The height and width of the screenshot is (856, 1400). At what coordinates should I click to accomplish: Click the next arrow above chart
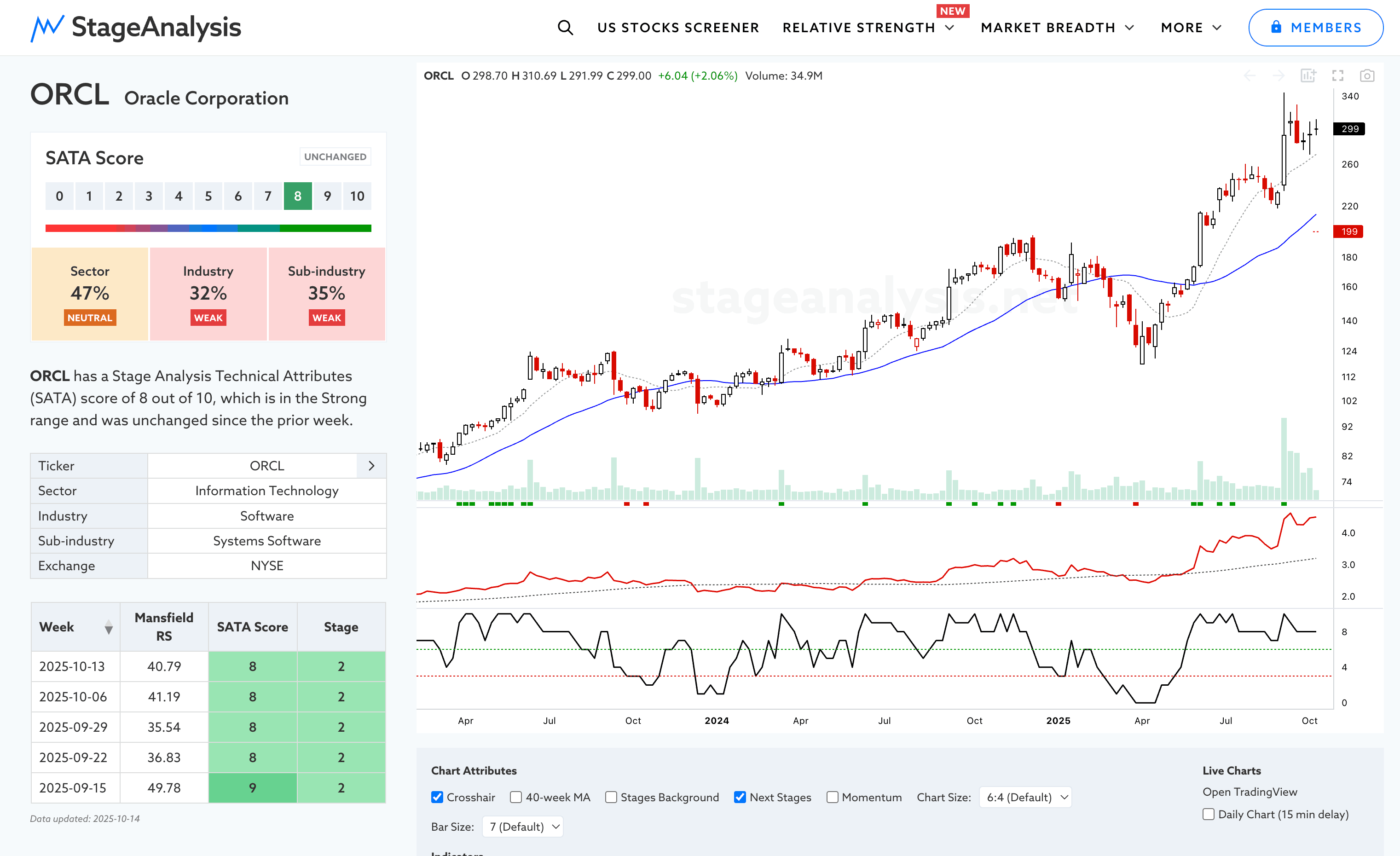tap(1279, 75)
